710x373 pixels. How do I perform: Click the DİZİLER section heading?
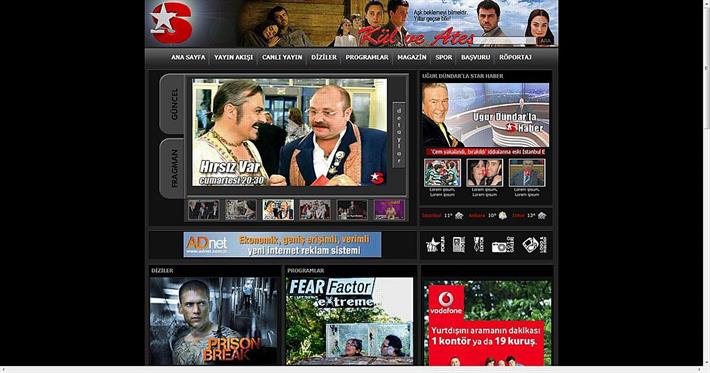[162, 270]
